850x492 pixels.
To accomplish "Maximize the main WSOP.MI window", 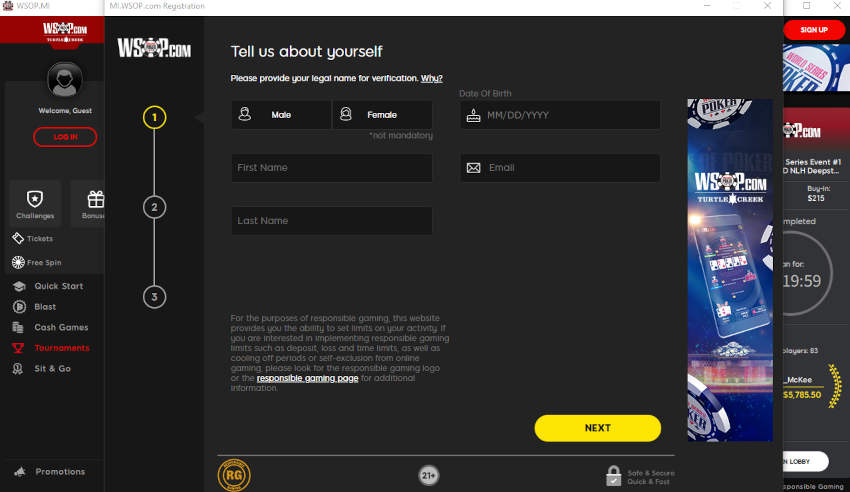I will pos(807,5).
